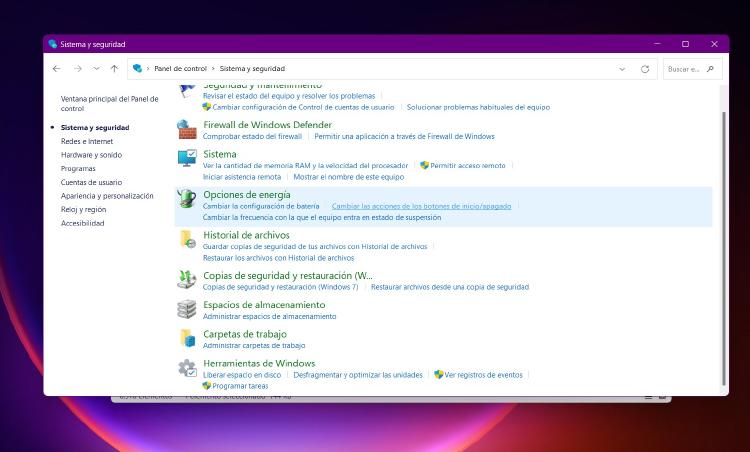Click Cambiar la configuración de batería
The image size is (750, 452).
click(x=261, y=206)
